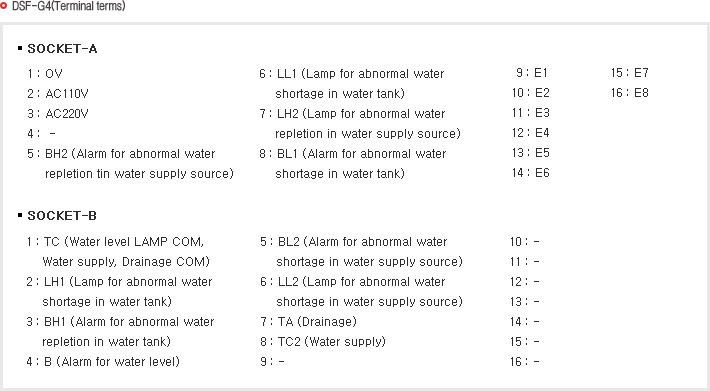Click the LL2 lamp entry in Socket-B
Screen dimensions: 710x391
[361, 291]
